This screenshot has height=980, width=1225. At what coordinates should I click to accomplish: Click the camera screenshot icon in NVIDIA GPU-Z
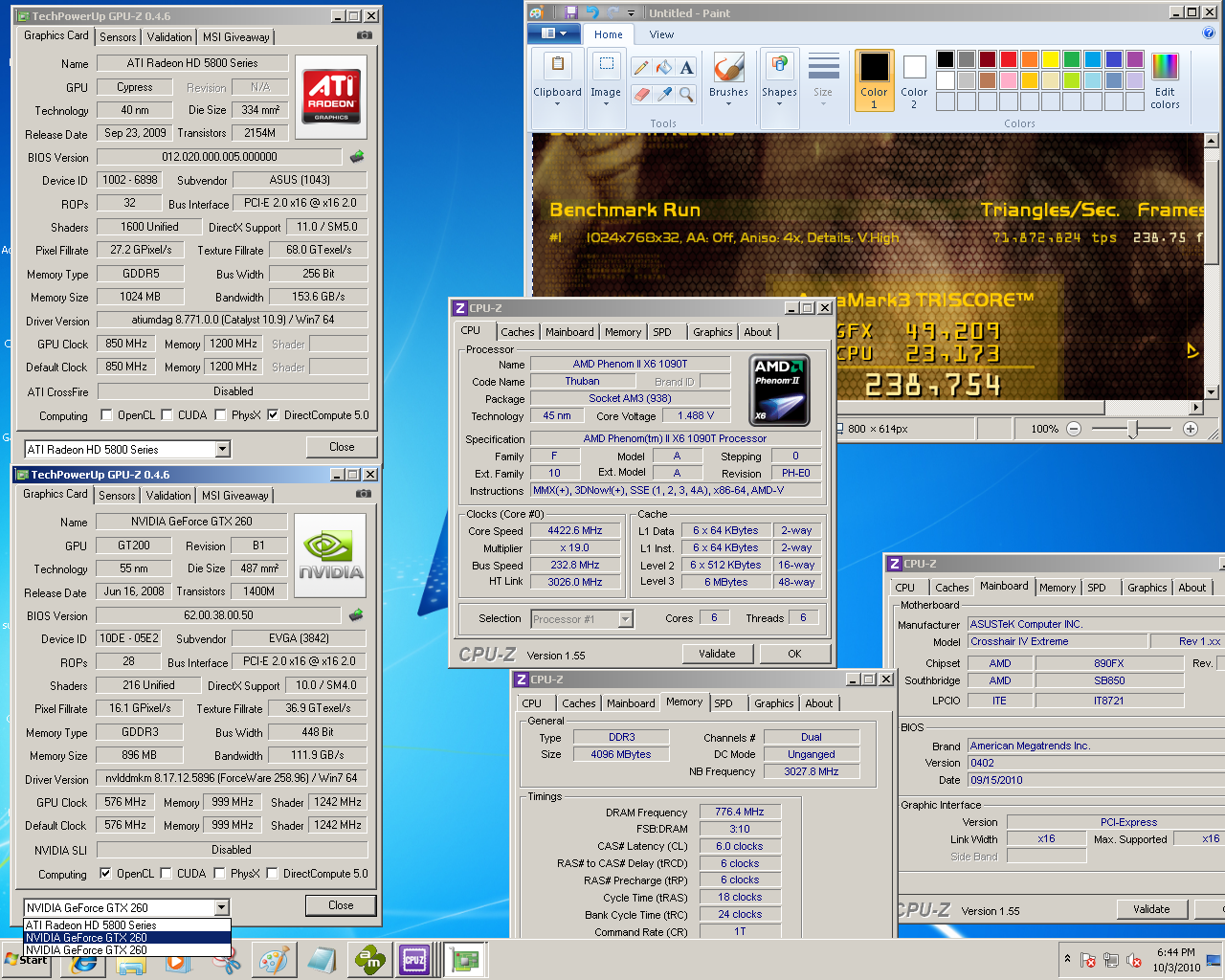coord(364,494)
